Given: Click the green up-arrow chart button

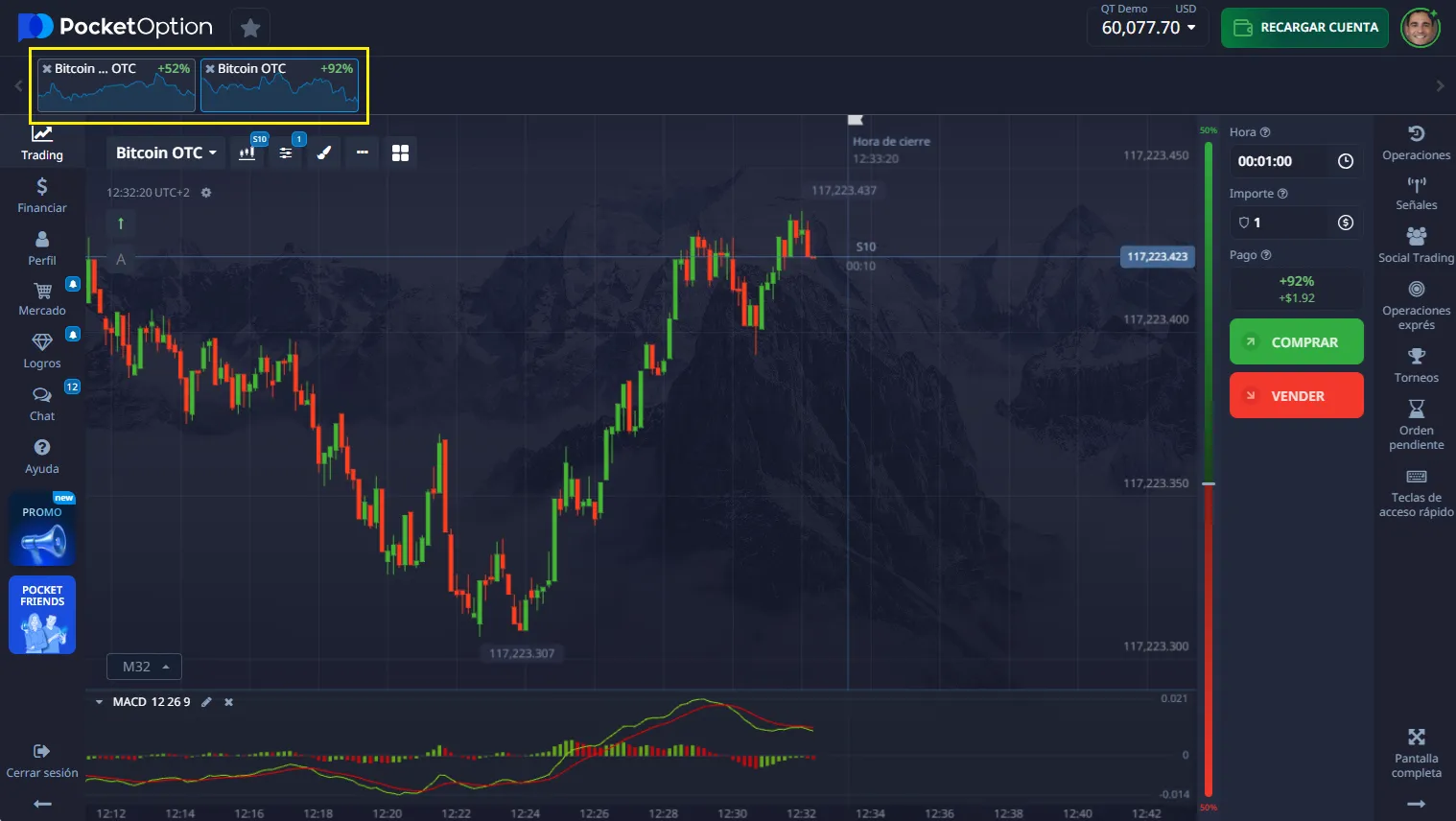Looking at the screenshot, I should click(121, 223).
